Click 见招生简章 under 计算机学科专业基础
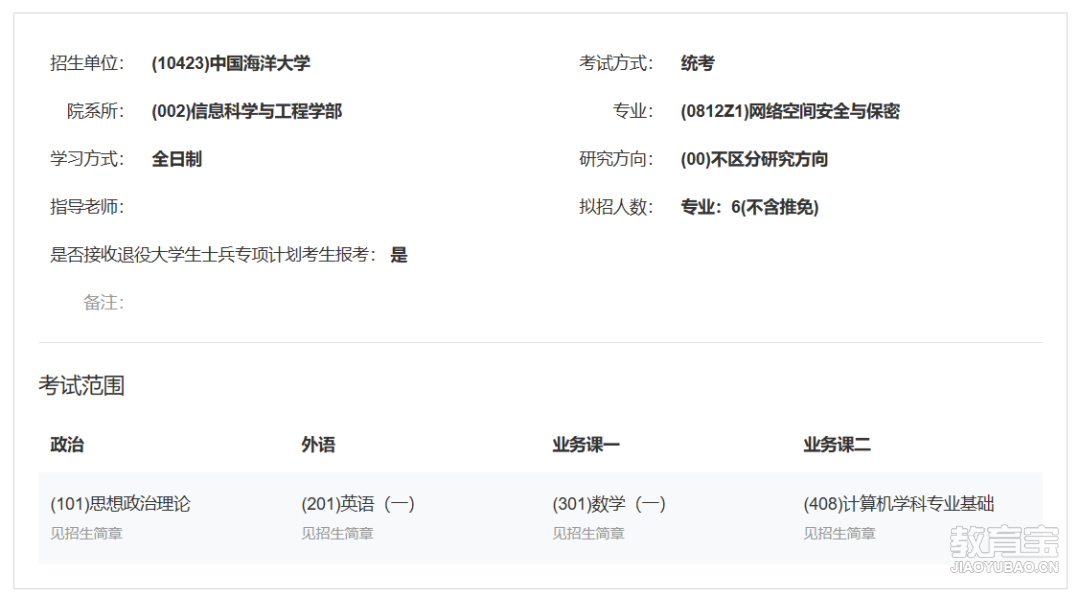The width and height of the screenshot is (1080, 596). coord(840,533)
